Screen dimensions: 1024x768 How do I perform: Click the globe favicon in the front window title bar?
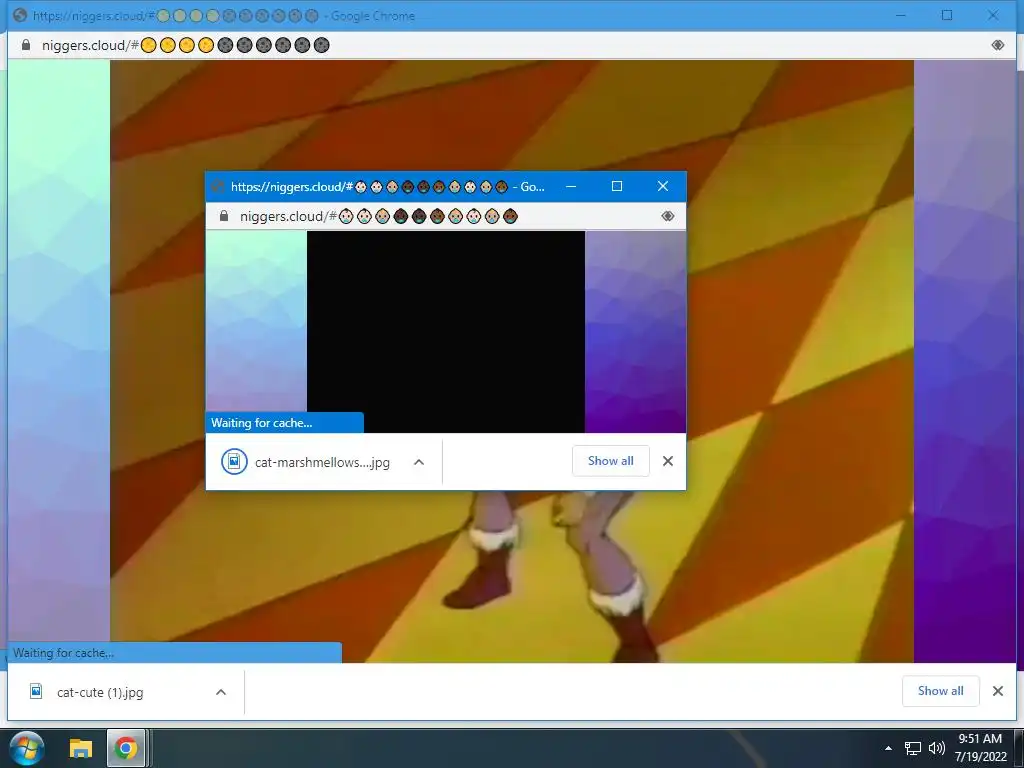(218, 187)
